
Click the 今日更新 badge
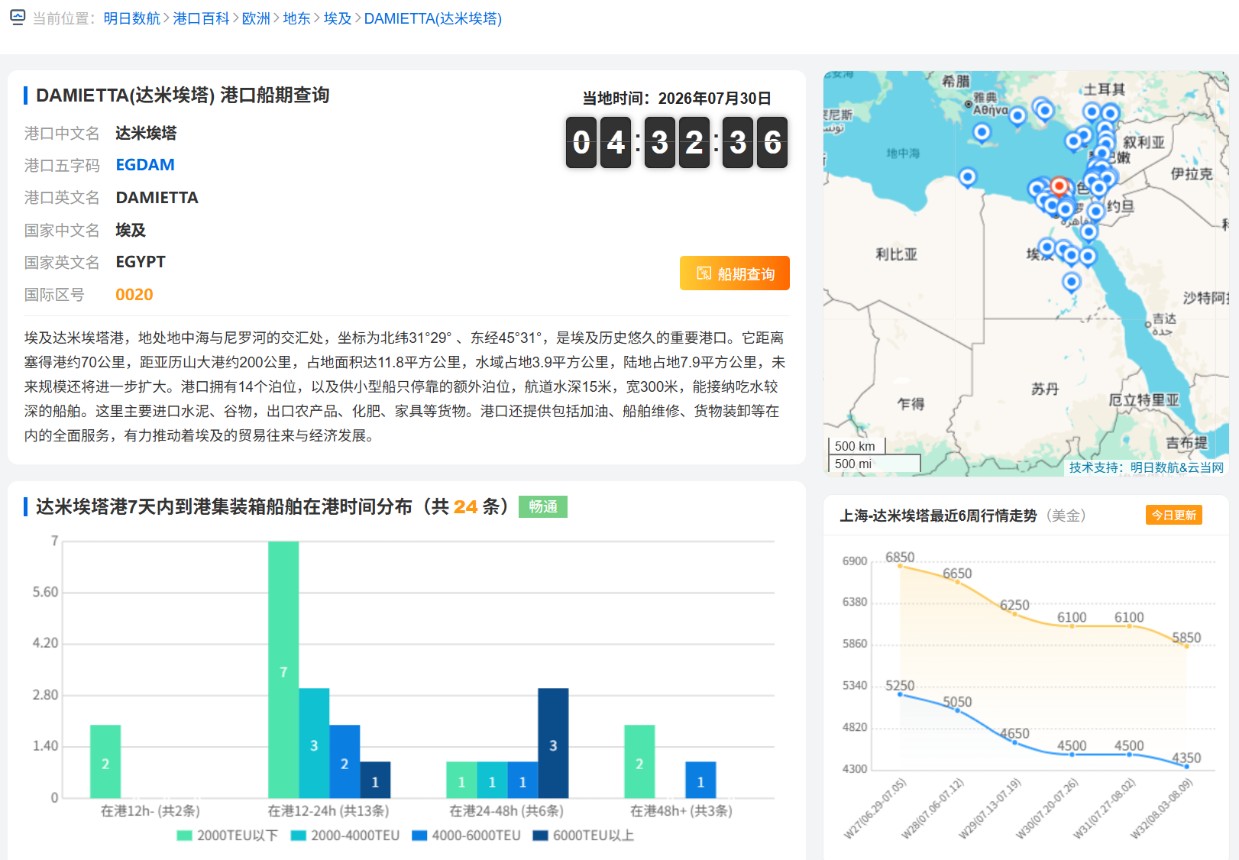pos(1174,515)
